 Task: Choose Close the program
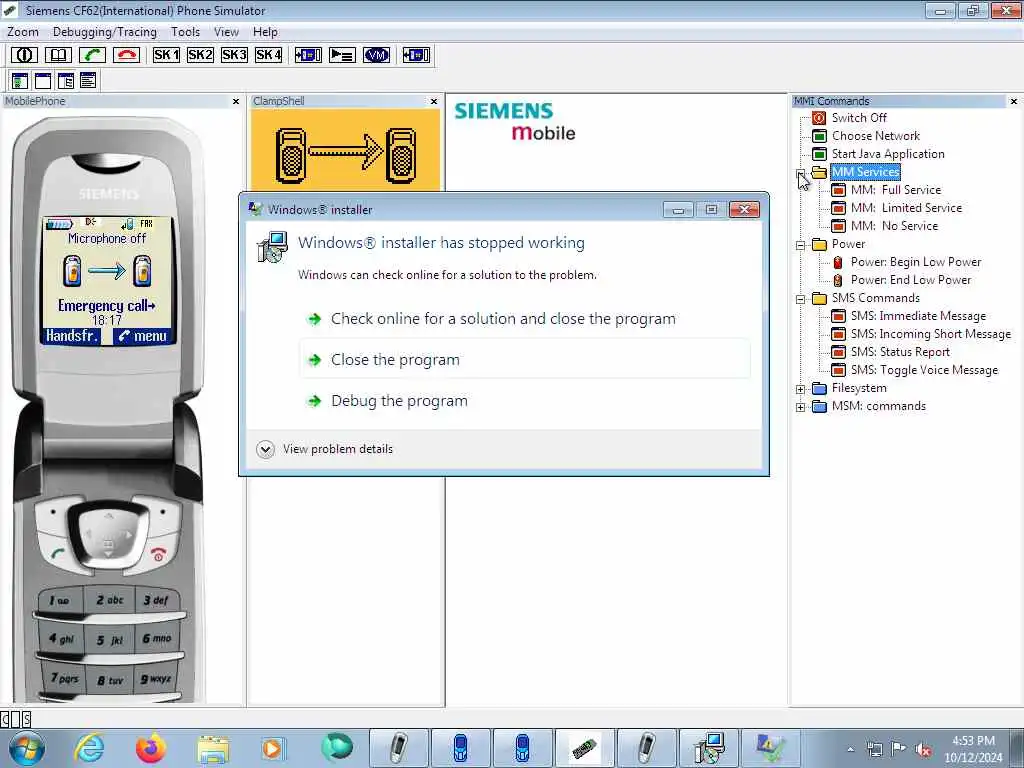(524, 359)
